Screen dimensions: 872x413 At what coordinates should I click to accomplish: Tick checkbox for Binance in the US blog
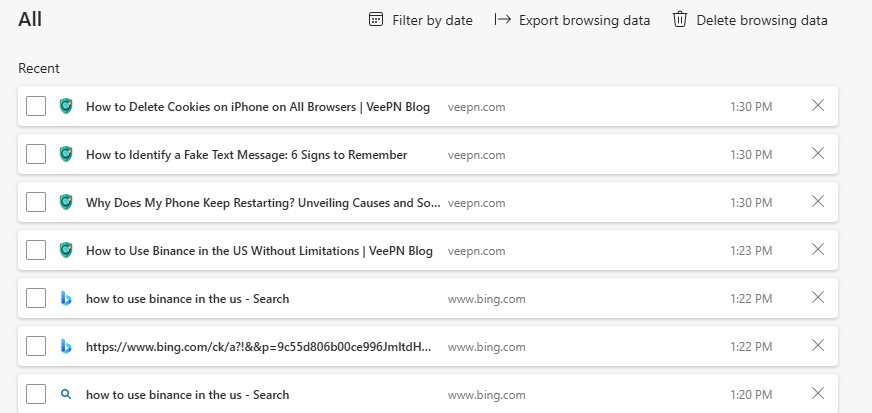coord(36,250)
